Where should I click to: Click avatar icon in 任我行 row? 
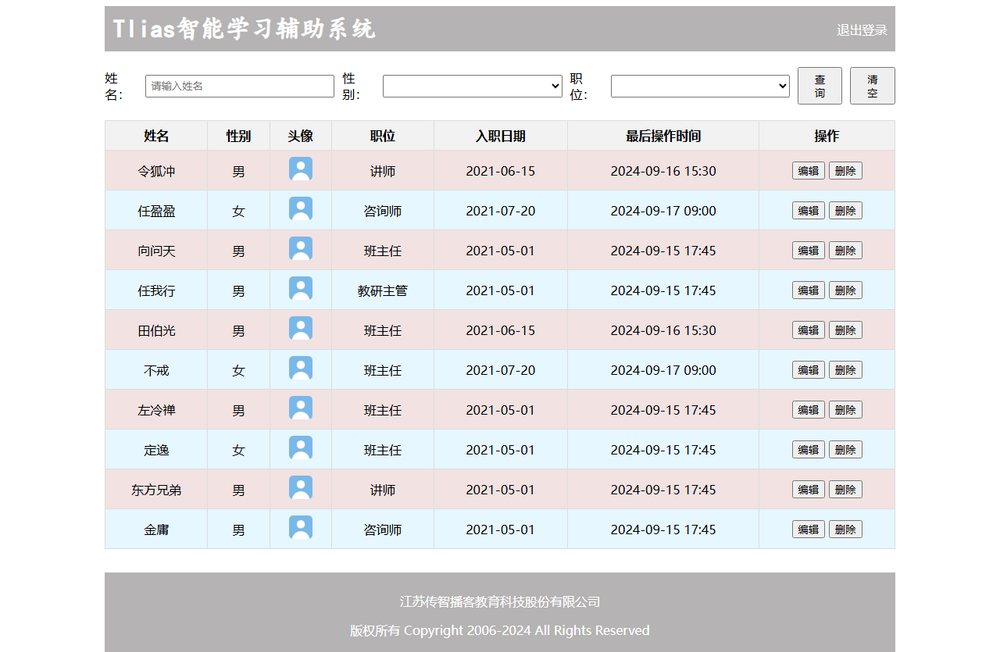(300, 289)
